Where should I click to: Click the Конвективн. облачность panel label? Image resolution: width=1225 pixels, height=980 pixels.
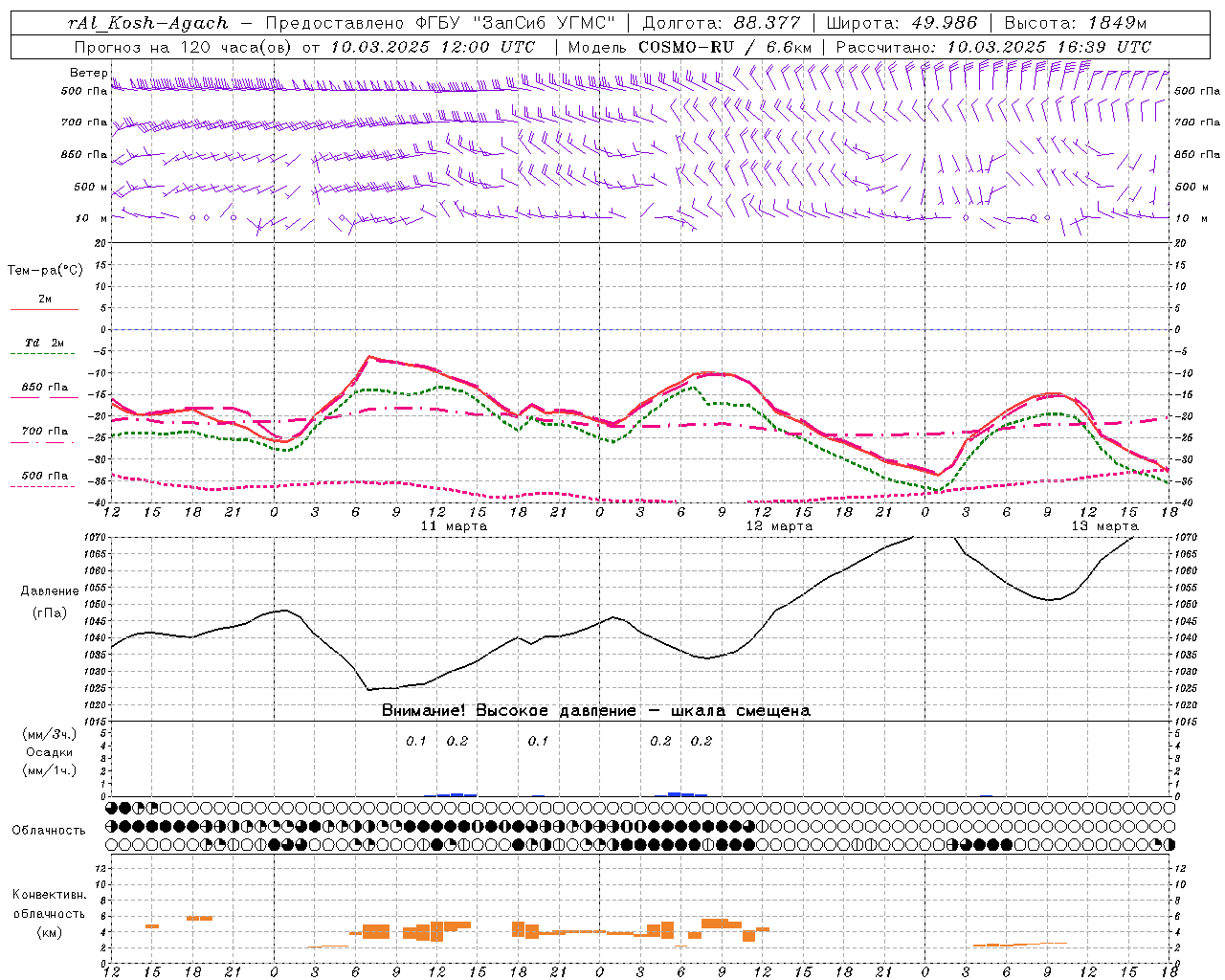click(x=49, y=913)
